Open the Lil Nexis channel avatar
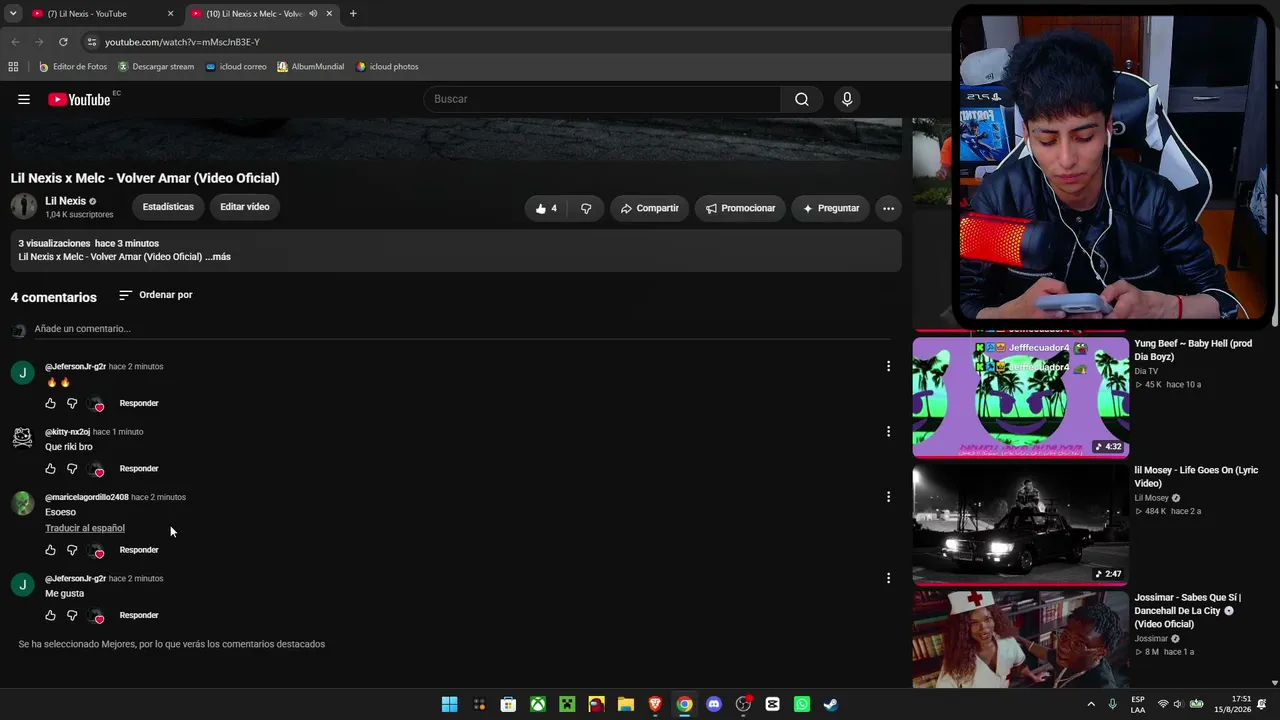This screenshot has width=1280, height=720. (x=23, y=207)
